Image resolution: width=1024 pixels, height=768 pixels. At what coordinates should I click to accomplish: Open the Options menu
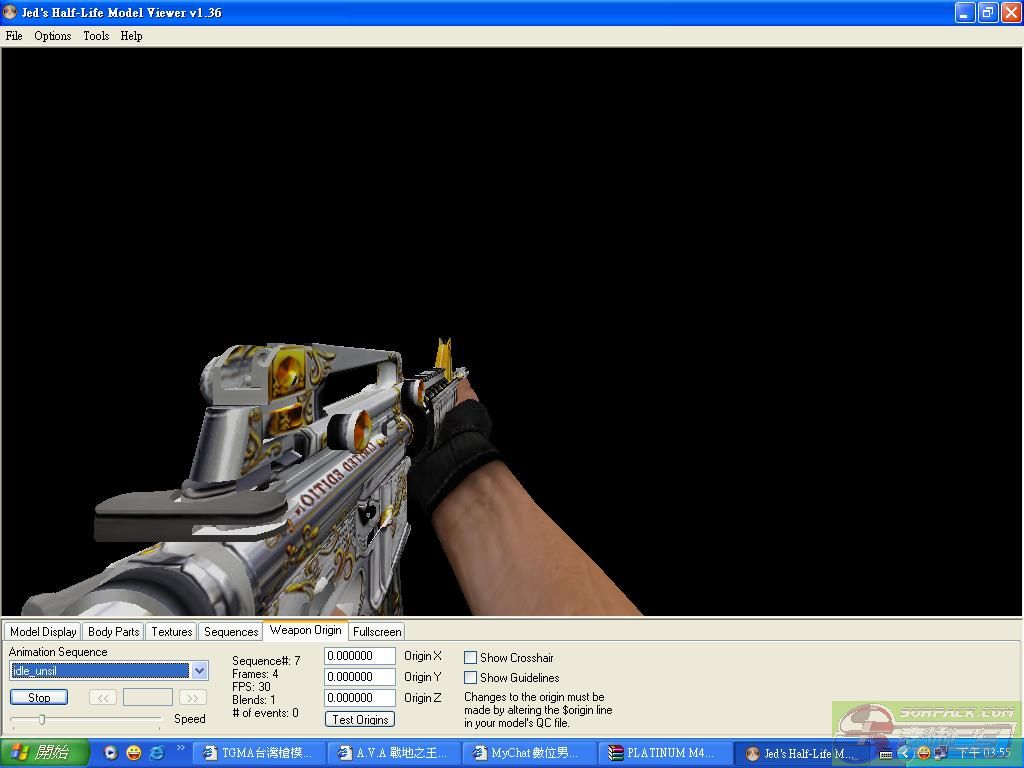(52, 36)
